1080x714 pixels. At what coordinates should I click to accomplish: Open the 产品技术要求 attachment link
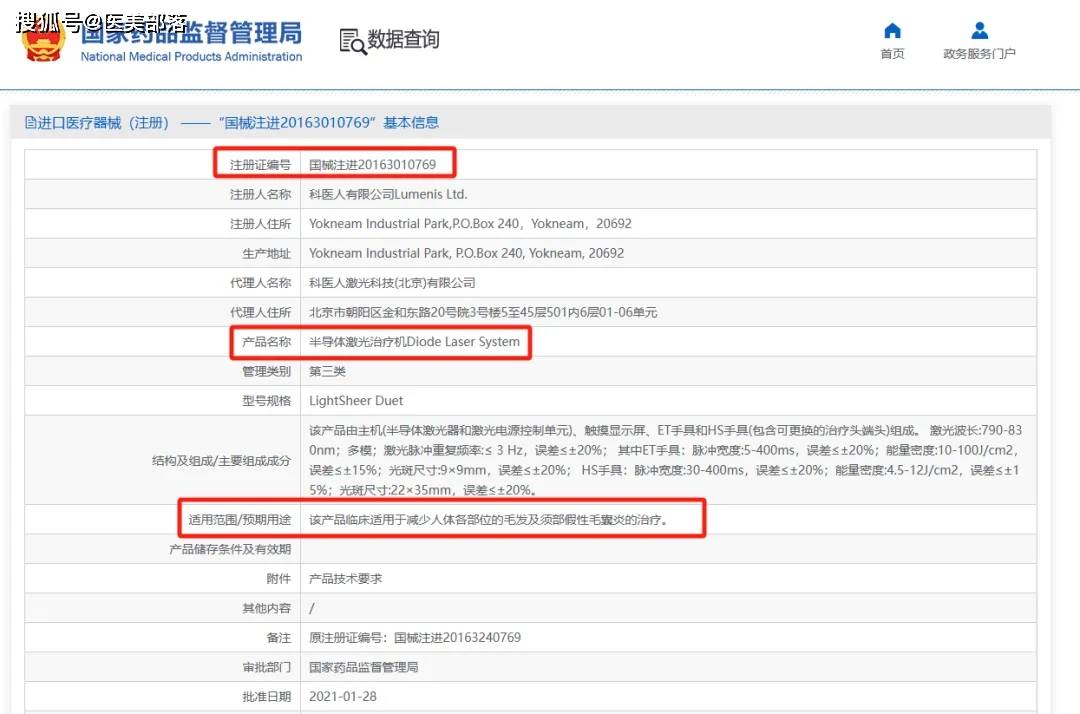(345, 578)
